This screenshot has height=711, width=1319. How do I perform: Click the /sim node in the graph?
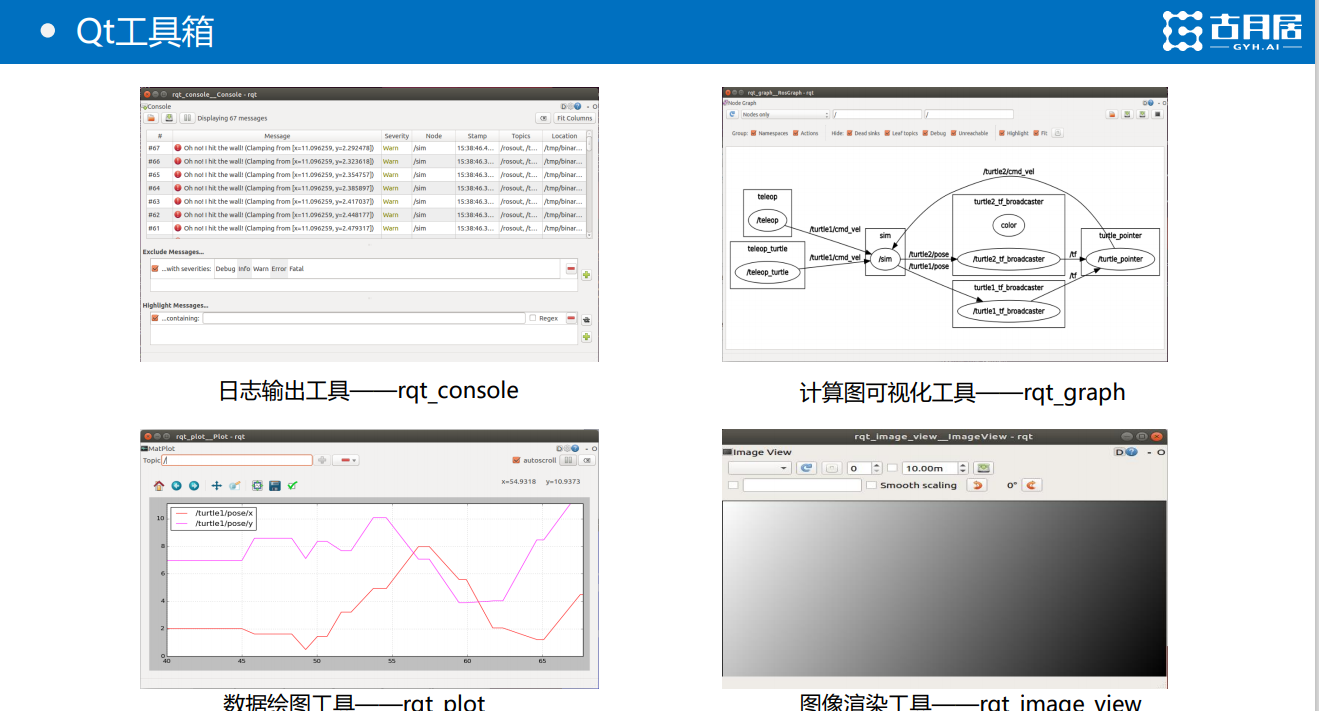pos(884,259)
